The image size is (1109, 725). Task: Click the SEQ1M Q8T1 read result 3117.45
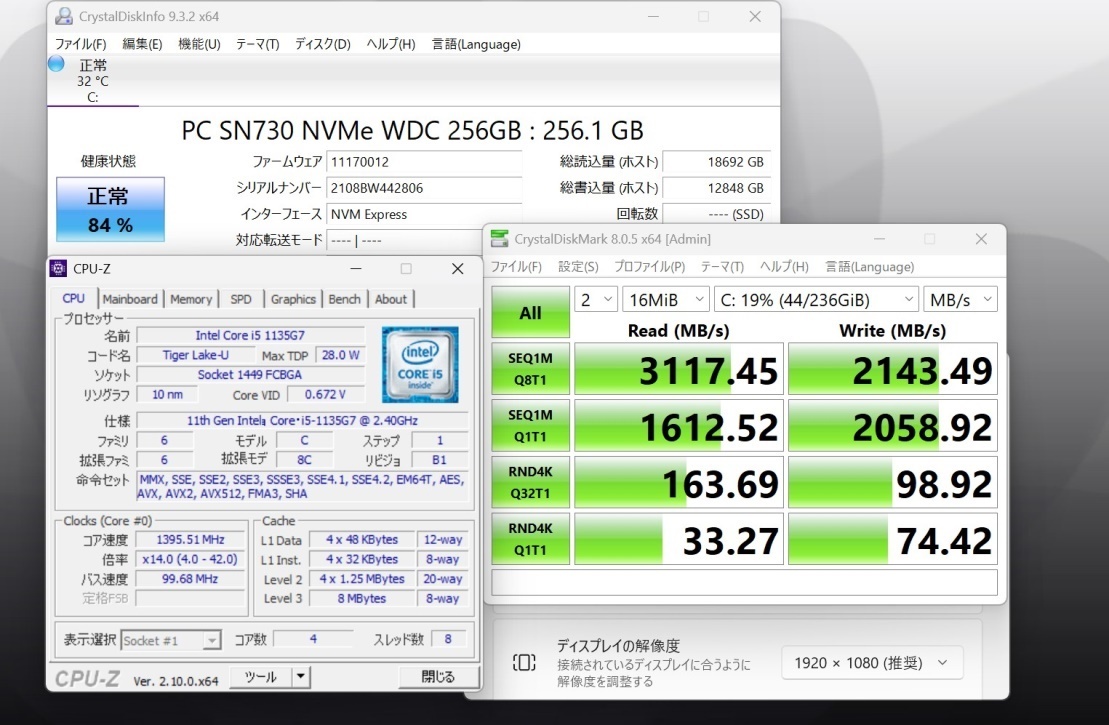679,369
